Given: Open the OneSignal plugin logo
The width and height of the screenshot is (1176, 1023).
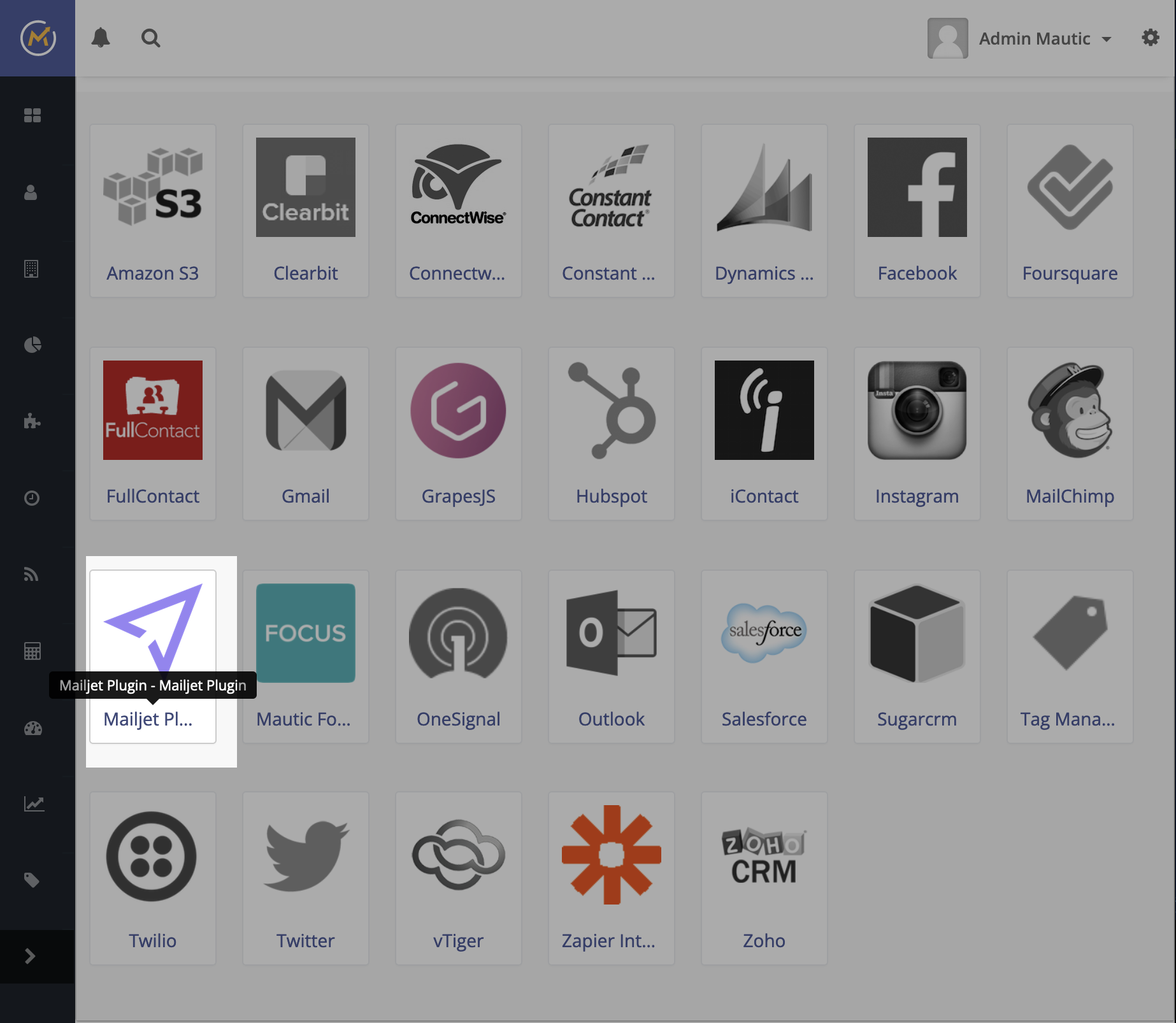Looking at the screenshot, I should pyautogui.click(x=459, y=633).
